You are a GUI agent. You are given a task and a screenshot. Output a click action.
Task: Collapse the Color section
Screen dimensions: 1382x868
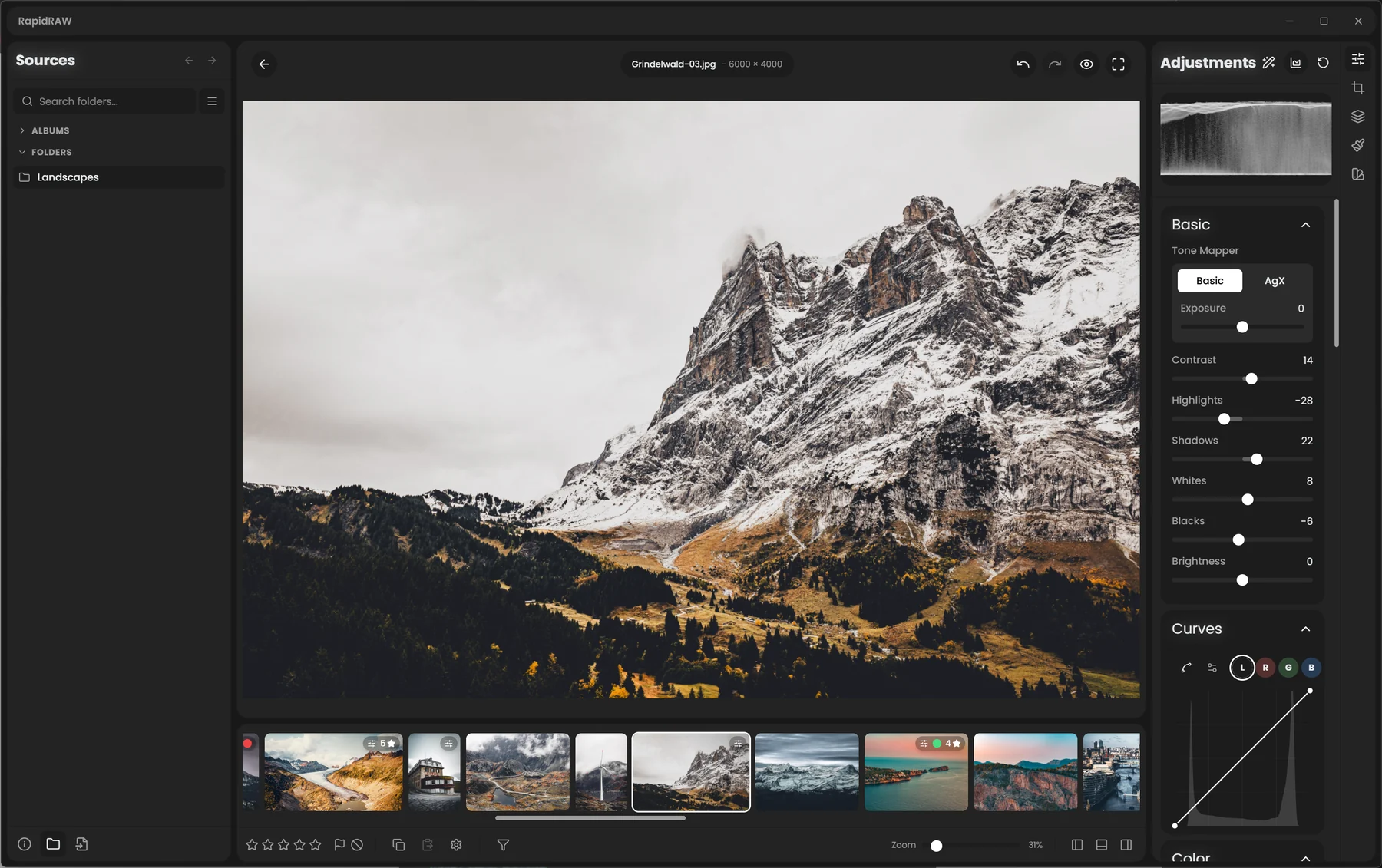1305,858
